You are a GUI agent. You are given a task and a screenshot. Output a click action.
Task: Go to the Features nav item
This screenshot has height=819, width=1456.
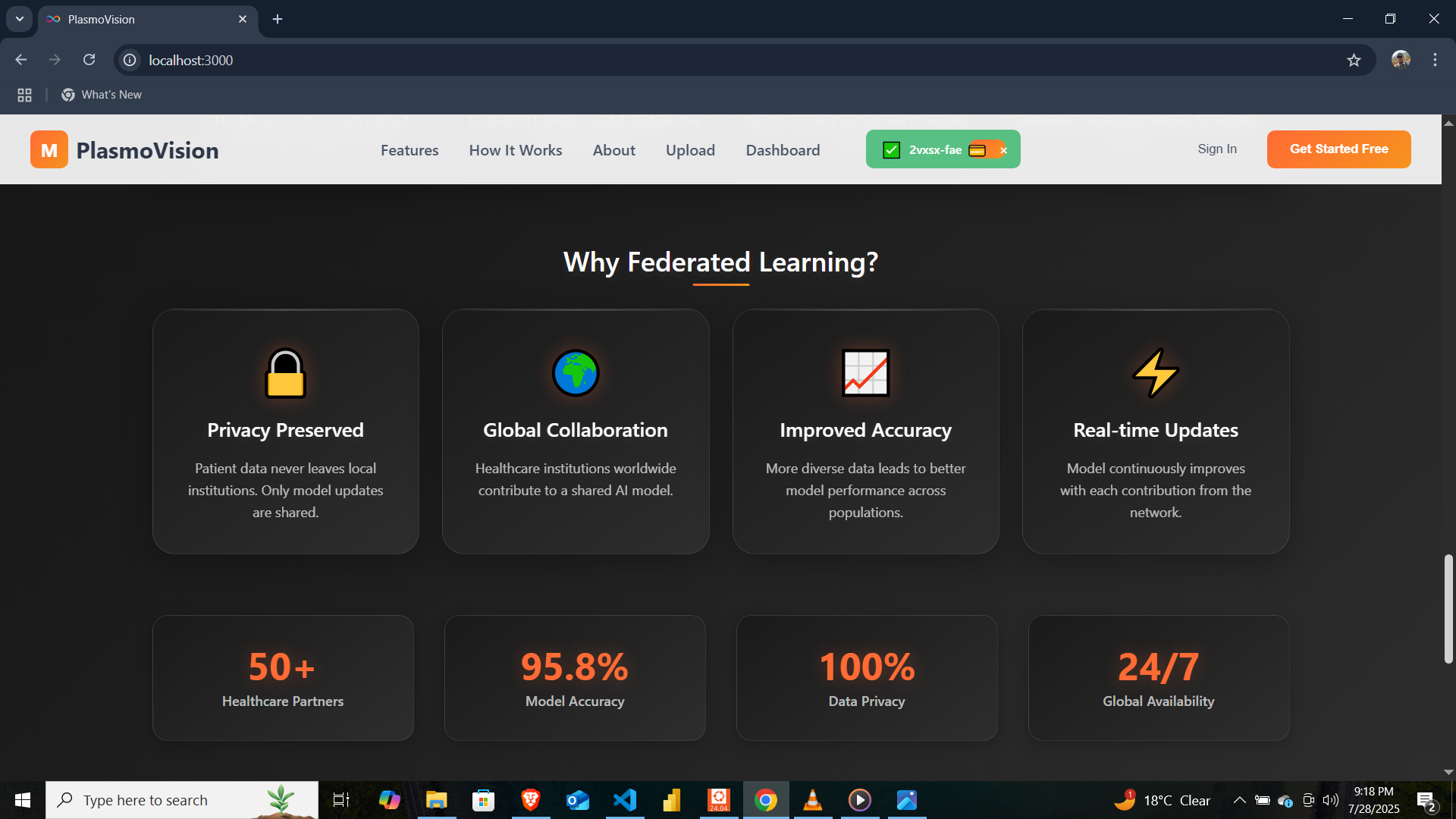pyautogui.click(x=409, y=150)
